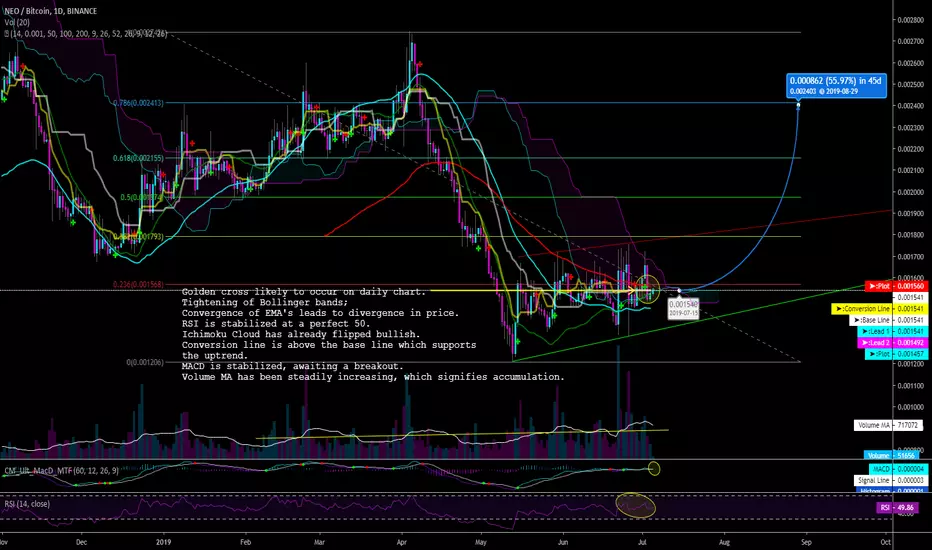Screen dimensions: 932x550
Task: Click the 0.002400 price axis value
Action: click(911, 106)
